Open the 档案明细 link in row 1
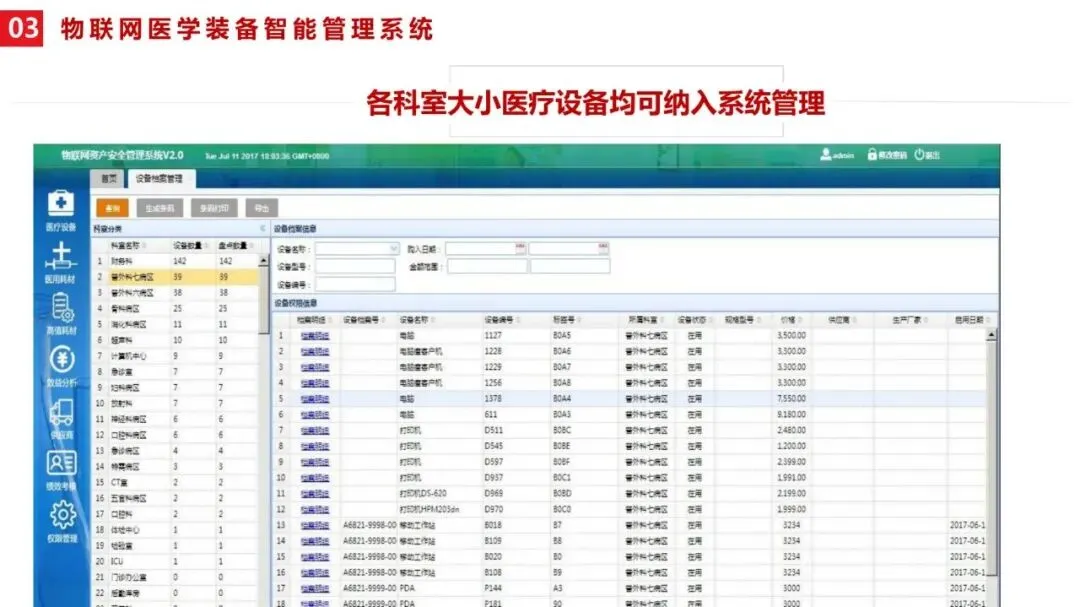Screen dimensions: 1080x607 coord(315,336)
